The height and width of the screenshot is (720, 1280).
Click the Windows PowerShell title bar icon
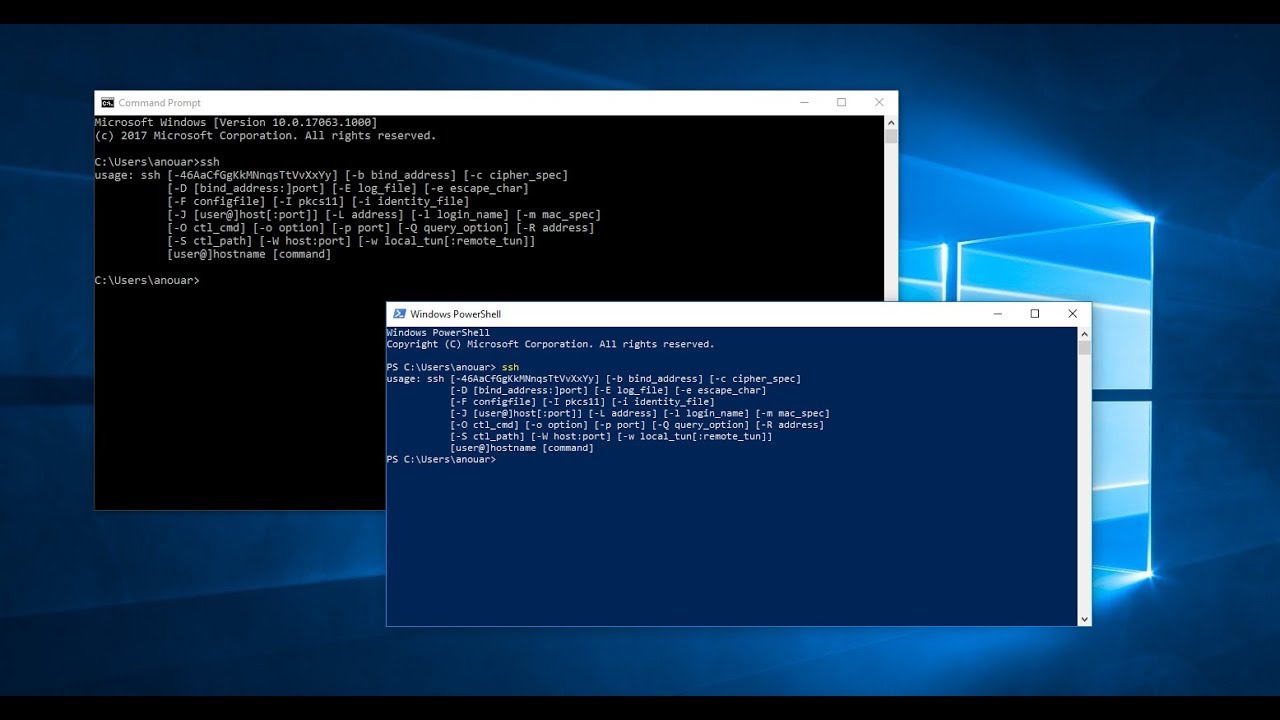(399, 314)
